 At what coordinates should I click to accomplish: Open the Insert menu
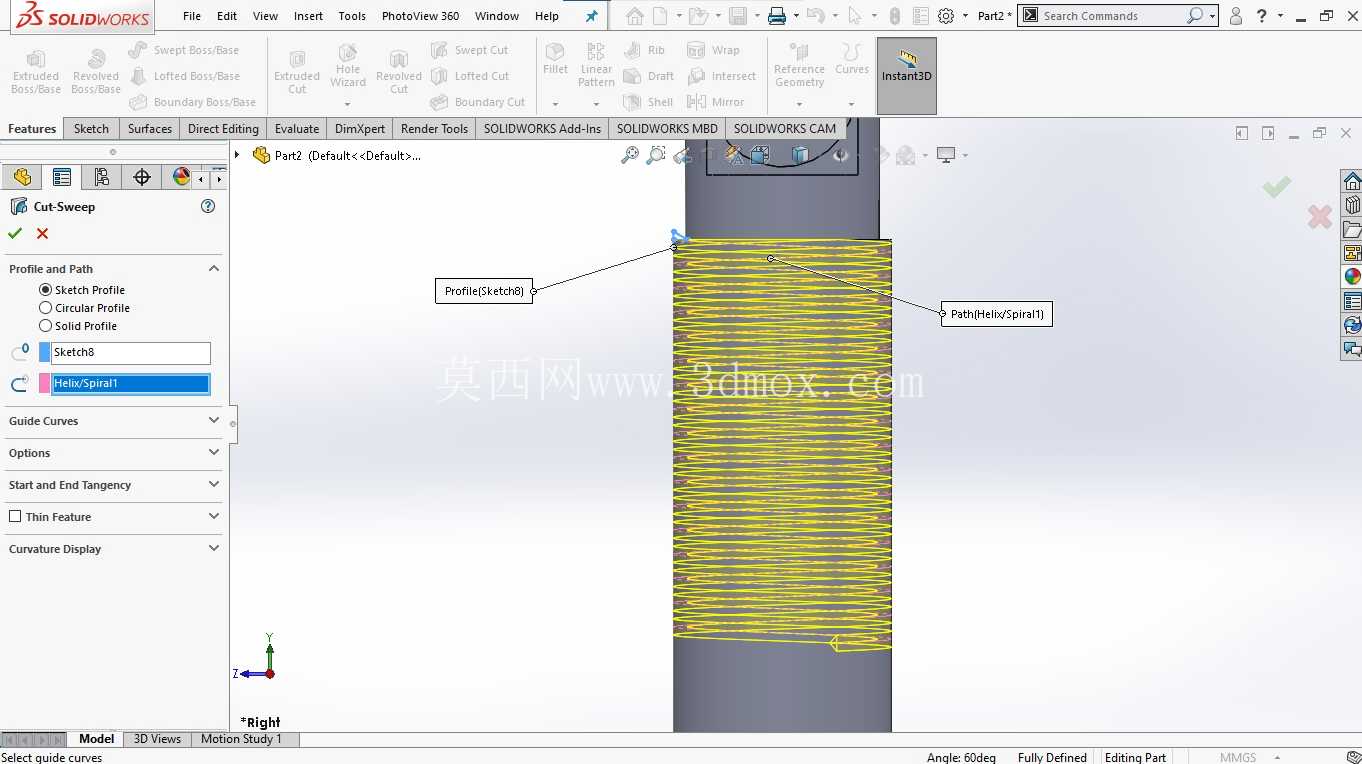tap(308, 16)
